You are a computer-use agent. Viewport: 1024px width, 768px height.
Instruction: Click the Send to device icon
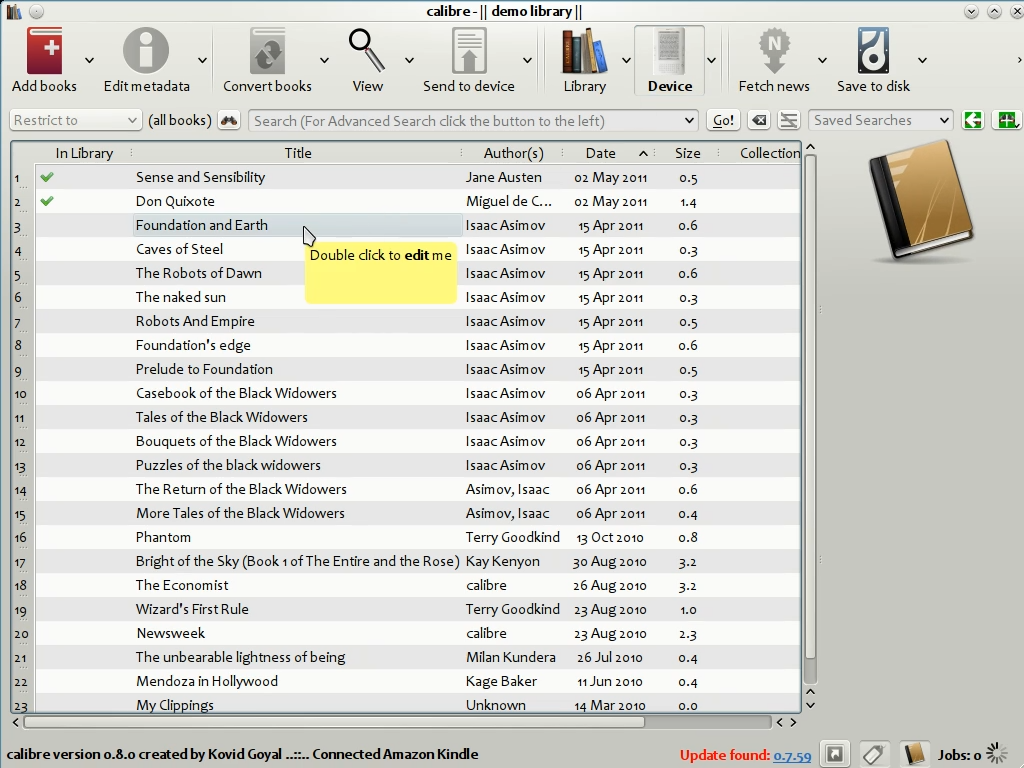coord(468,52)
